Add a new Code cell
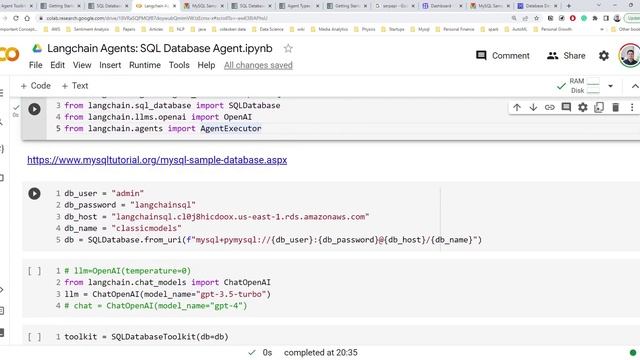 pyautogui.click(x=36, y=86)
